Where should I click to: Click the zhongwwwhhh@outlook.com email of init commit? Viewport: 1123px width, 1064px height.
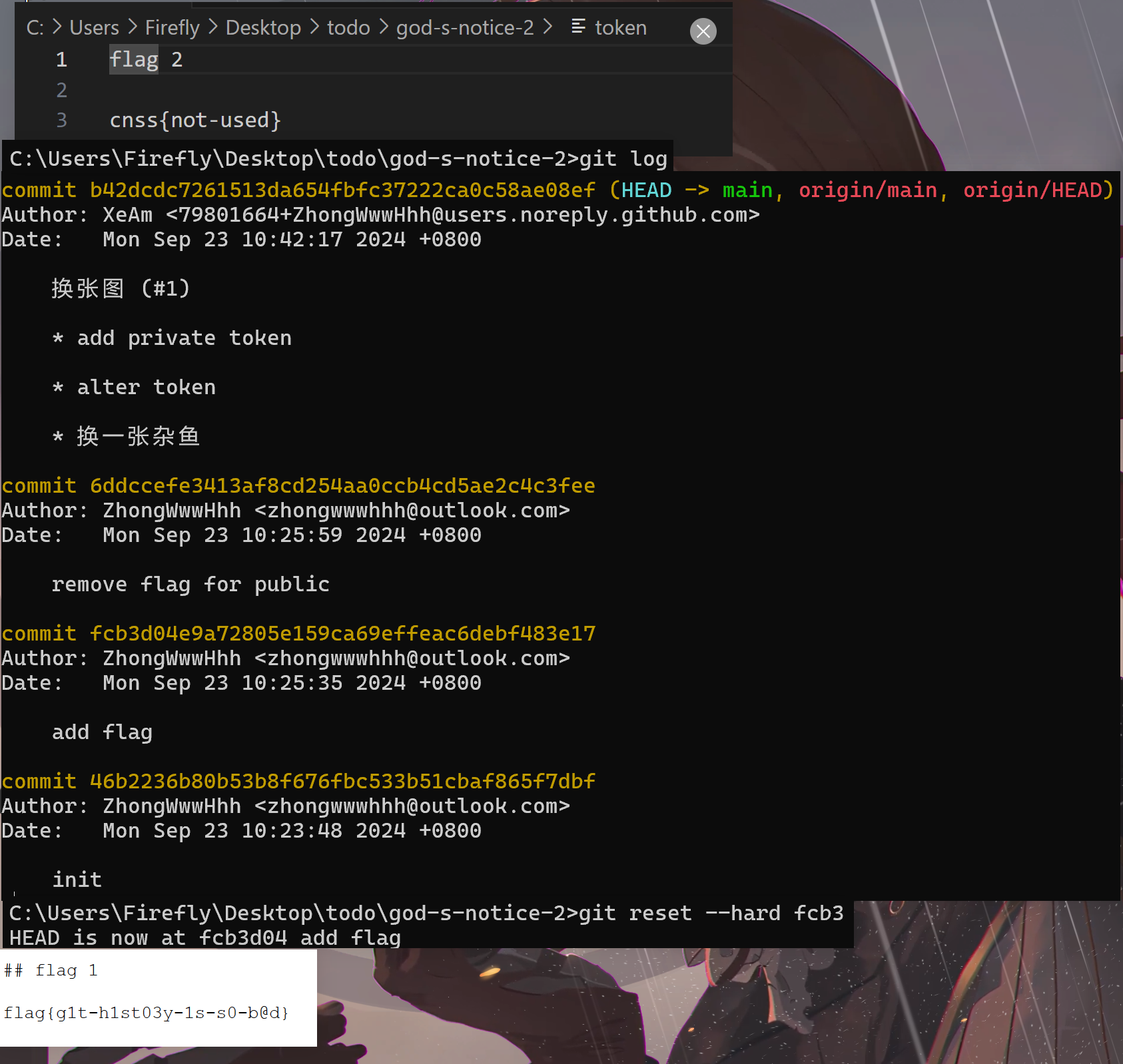click(x=412, y=806)
